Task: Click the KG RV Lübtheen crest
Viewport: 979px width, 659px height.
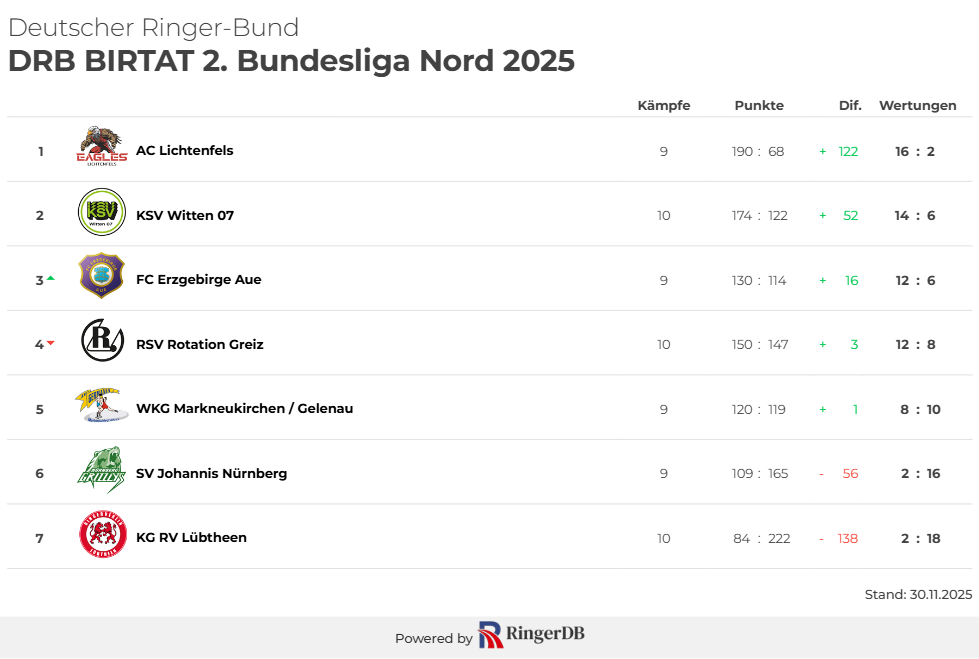Action: (x=102, y=535)
